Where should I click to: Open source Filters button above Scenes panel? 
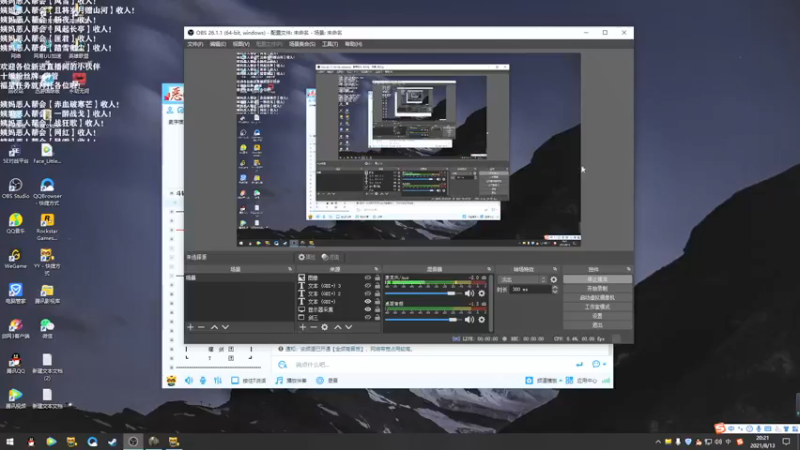pos(331,257)
